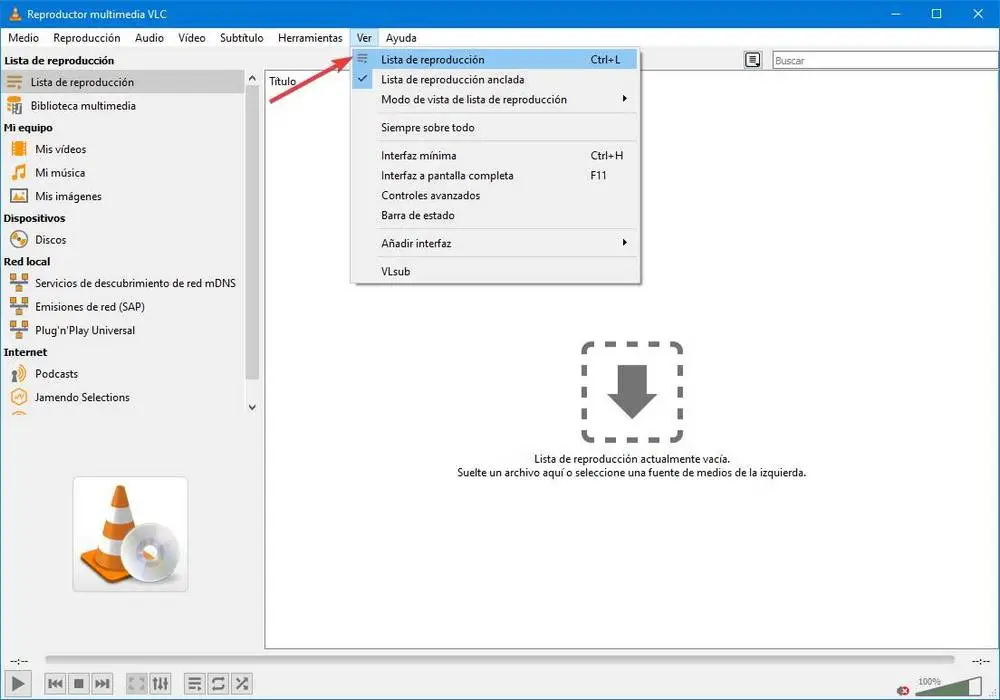
Task: Toggle Interfaz a pantalla completa
Action: click(495, 175)
